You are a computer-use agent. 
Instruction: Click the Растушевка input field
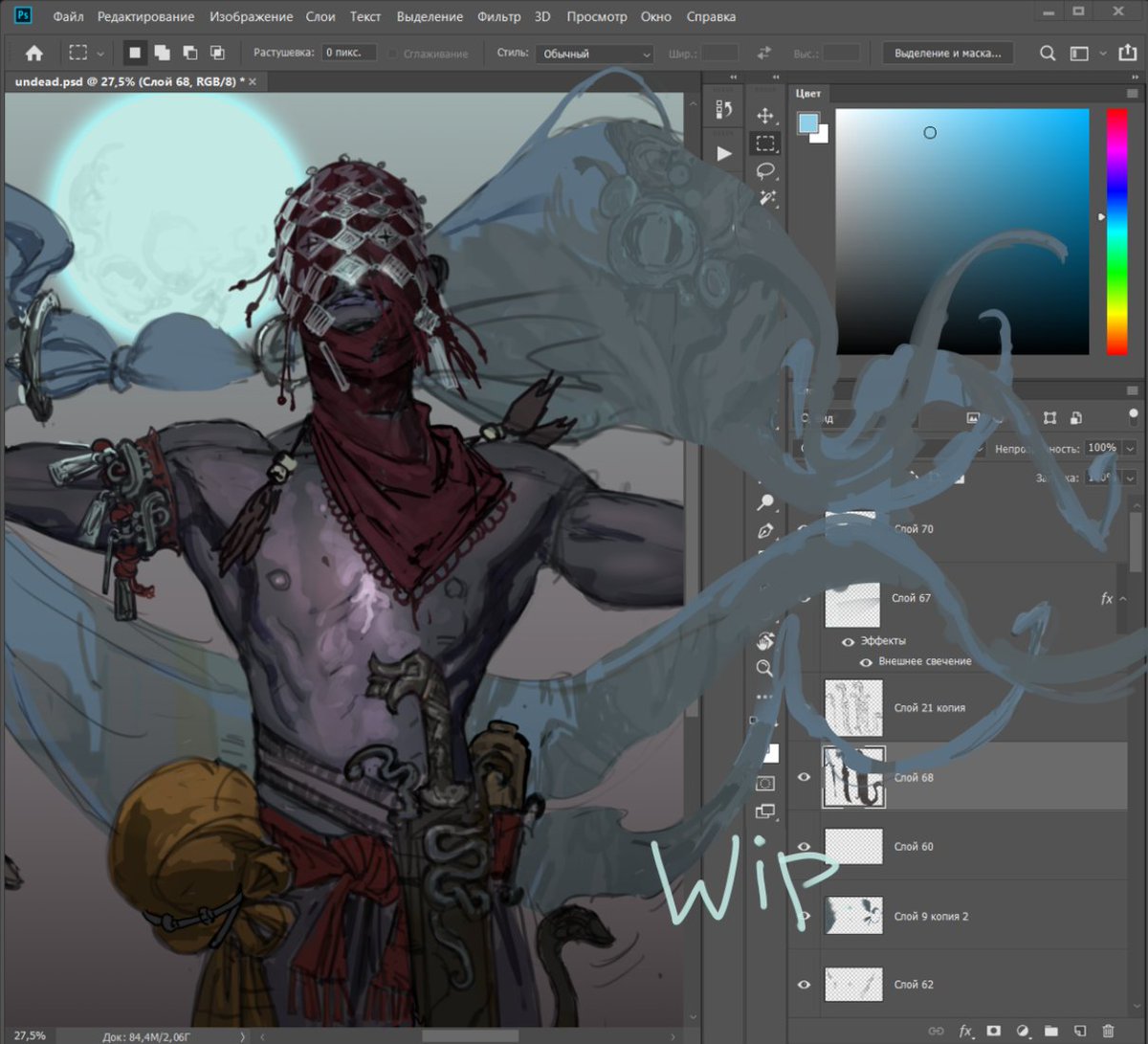[x=348, y=54]
